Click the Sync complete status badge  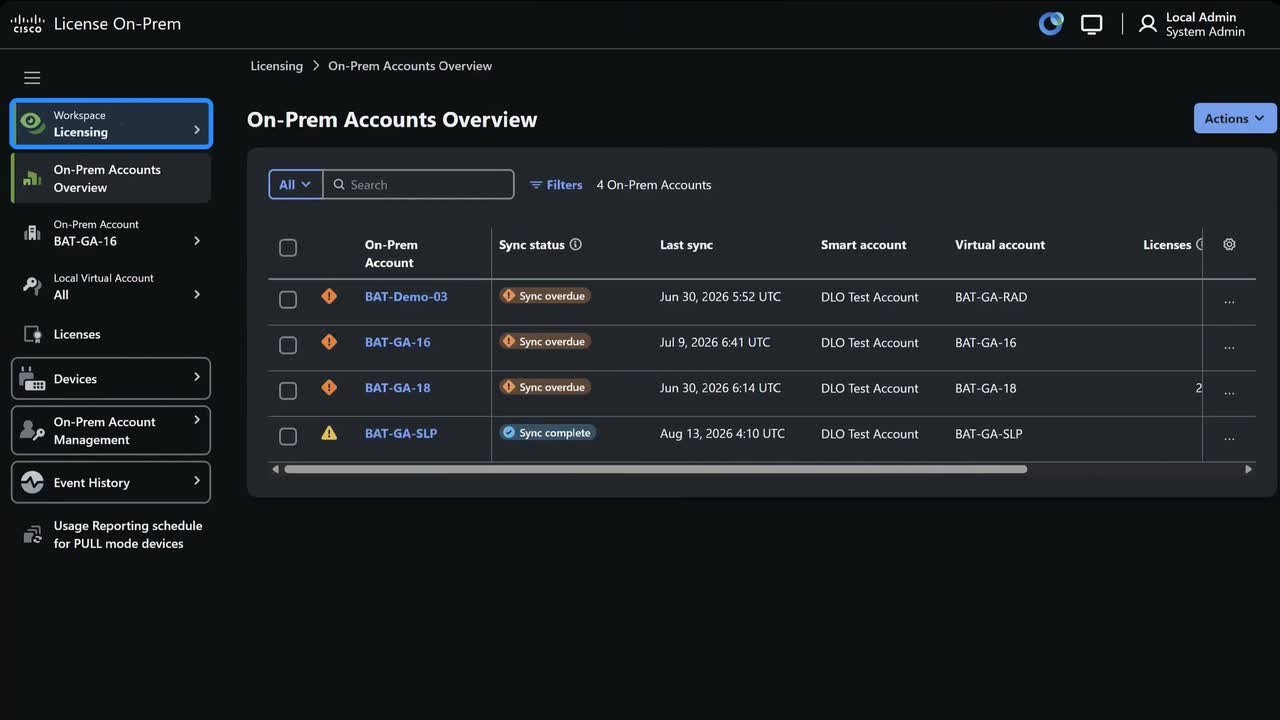coord(548,433)
